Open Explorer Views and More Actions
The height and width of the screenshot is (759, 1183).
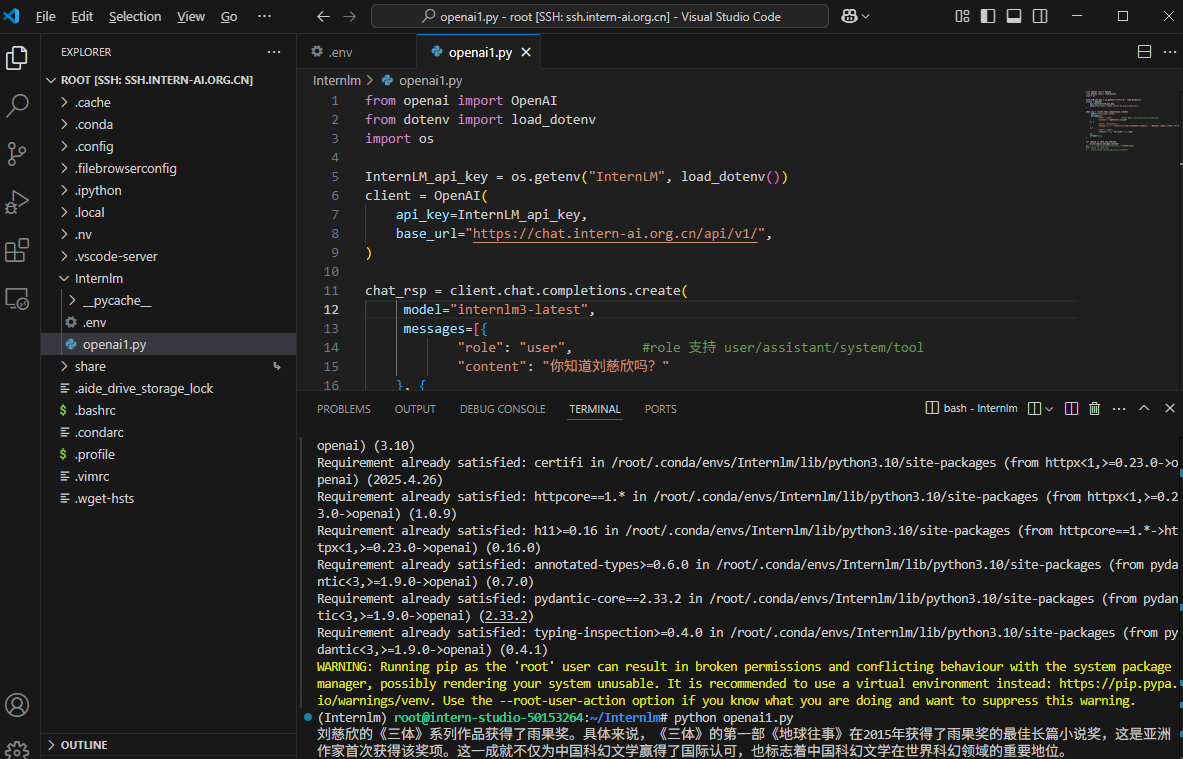coord(274,51)
